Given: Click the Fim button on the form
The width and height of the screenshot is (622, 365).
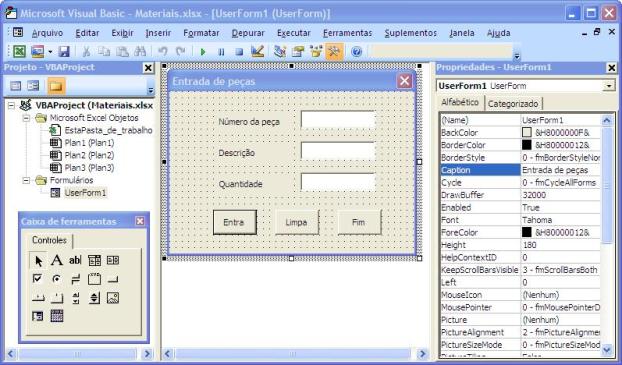Looking at the screenshot, I should coord(359,222).
